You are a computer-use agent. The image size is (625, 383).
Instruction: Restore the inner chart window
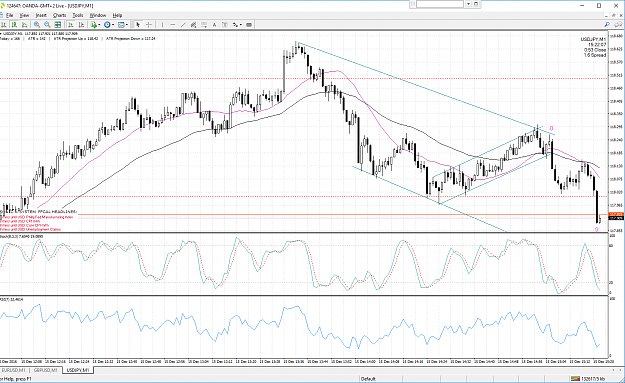click(615, 15)
